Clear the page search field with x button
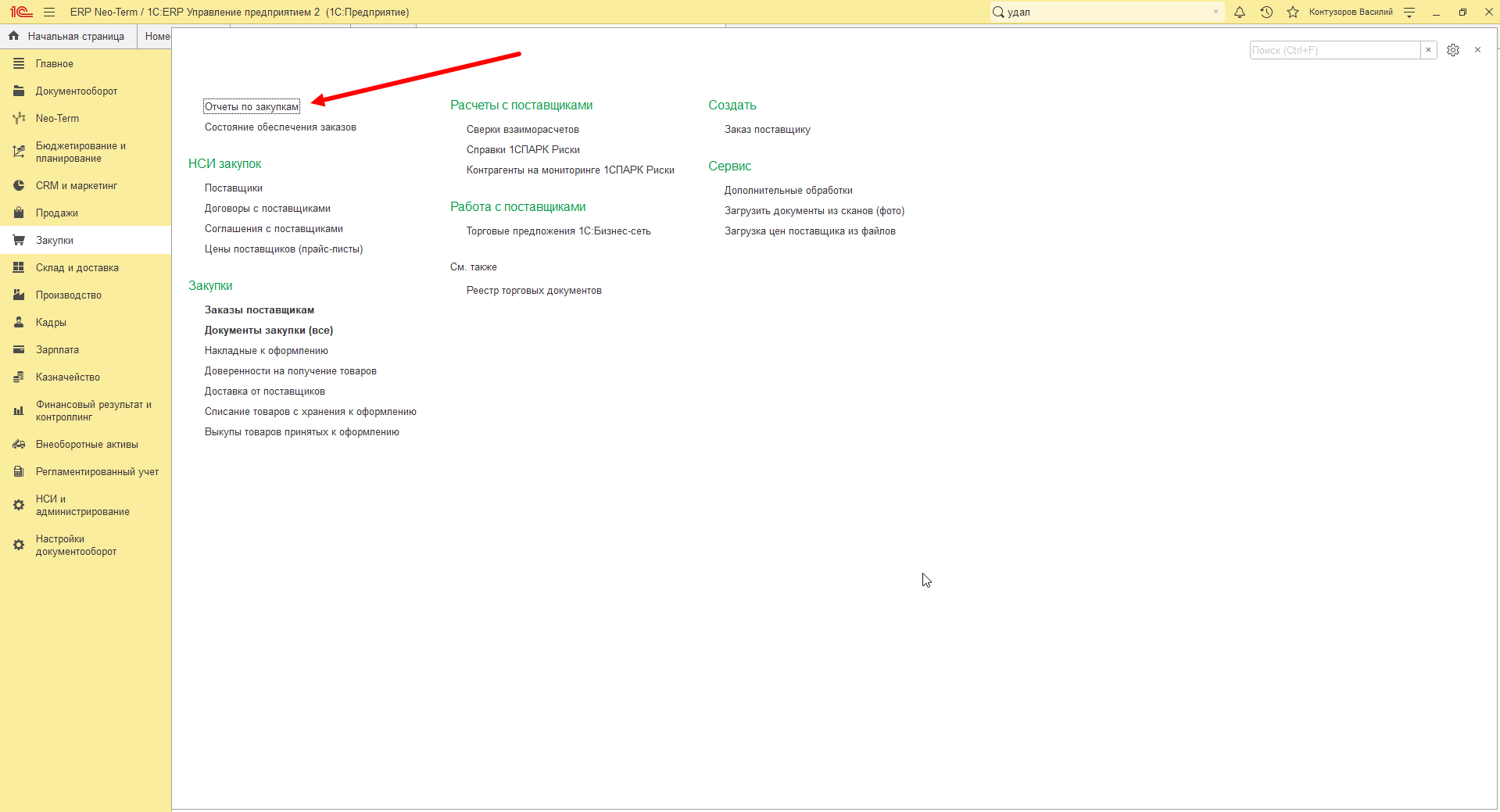The height and width of the screenshot is (812, 1500). [1428, 50]
